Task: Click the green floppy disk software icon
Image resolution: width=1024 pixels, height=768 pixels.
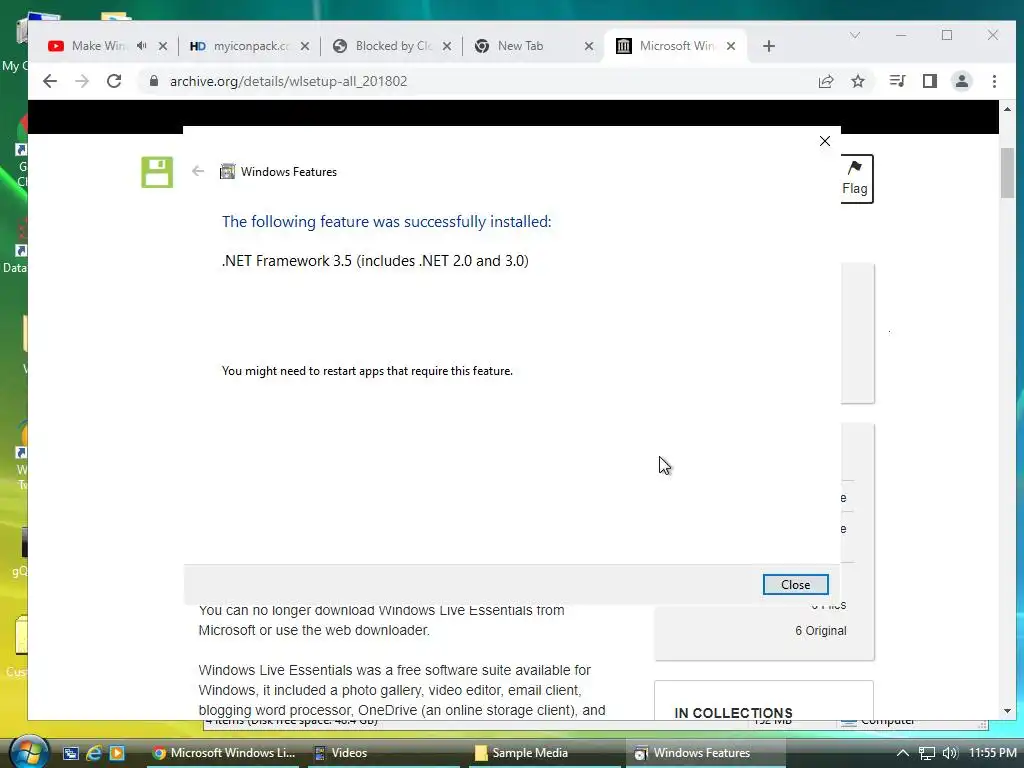Action: tap(157, 172)
